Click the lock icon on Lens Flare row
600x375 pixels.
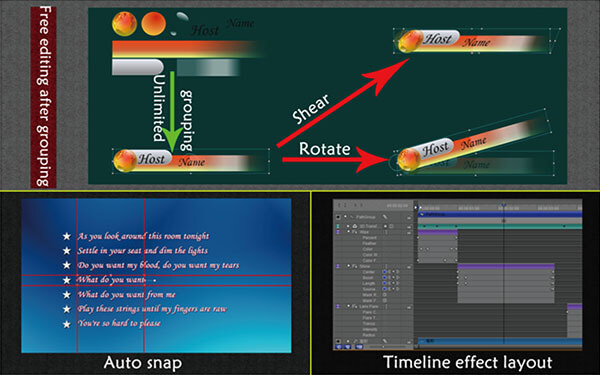point(409,307)
